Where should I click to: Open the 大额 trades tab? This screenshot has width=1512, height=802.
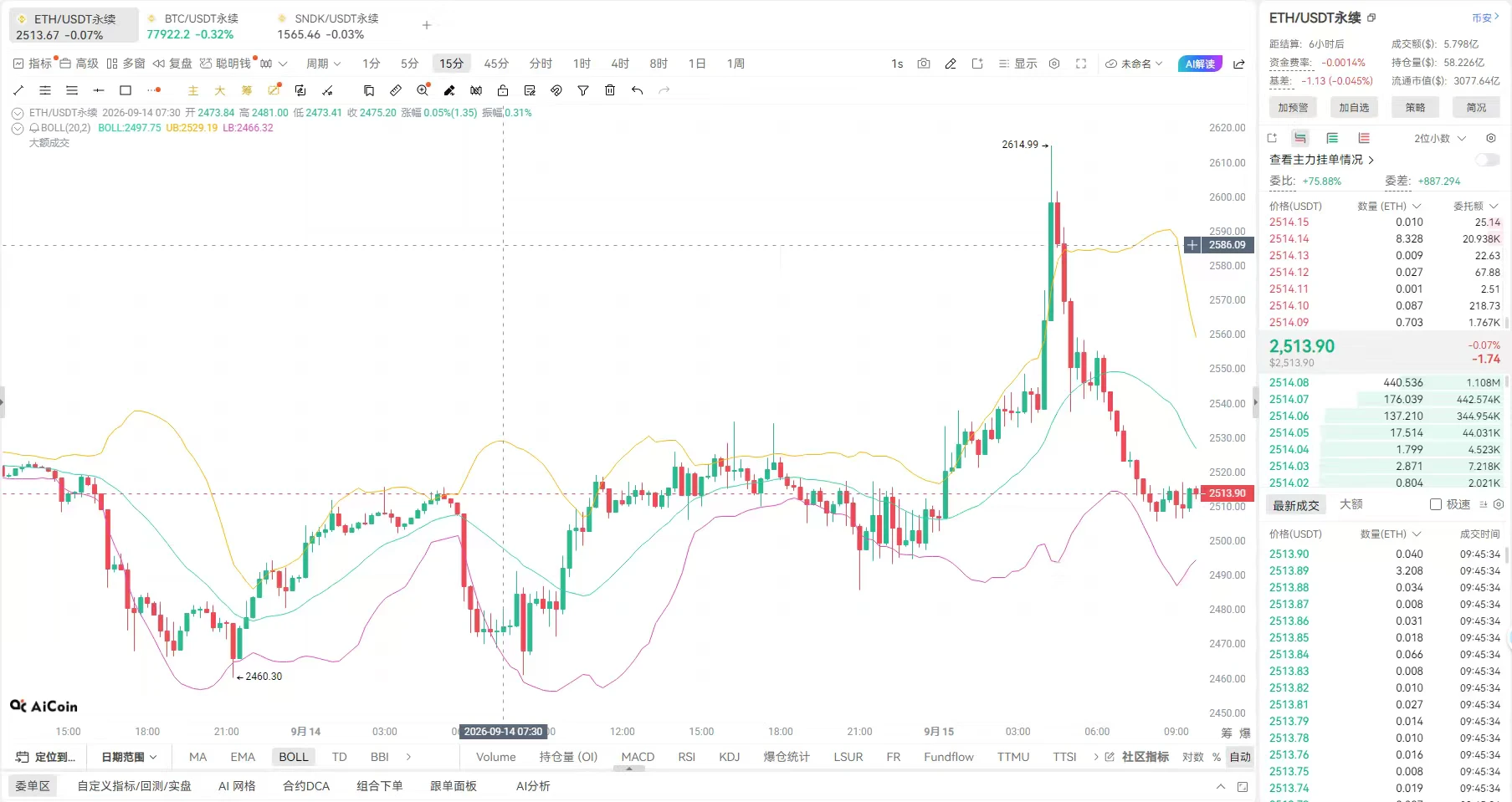(x=1351, y=504)
